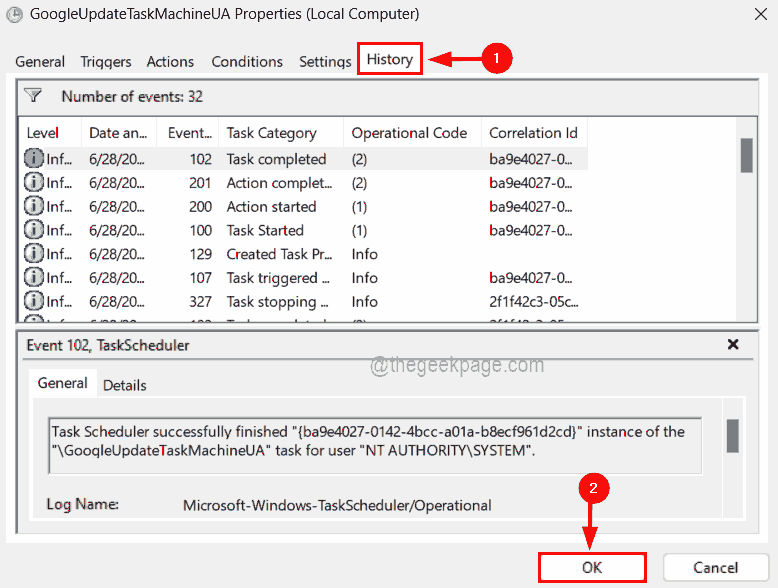Sort by Event ID column header
The width and height of the screenshot is (778, 588).
(x=188, y=132)
